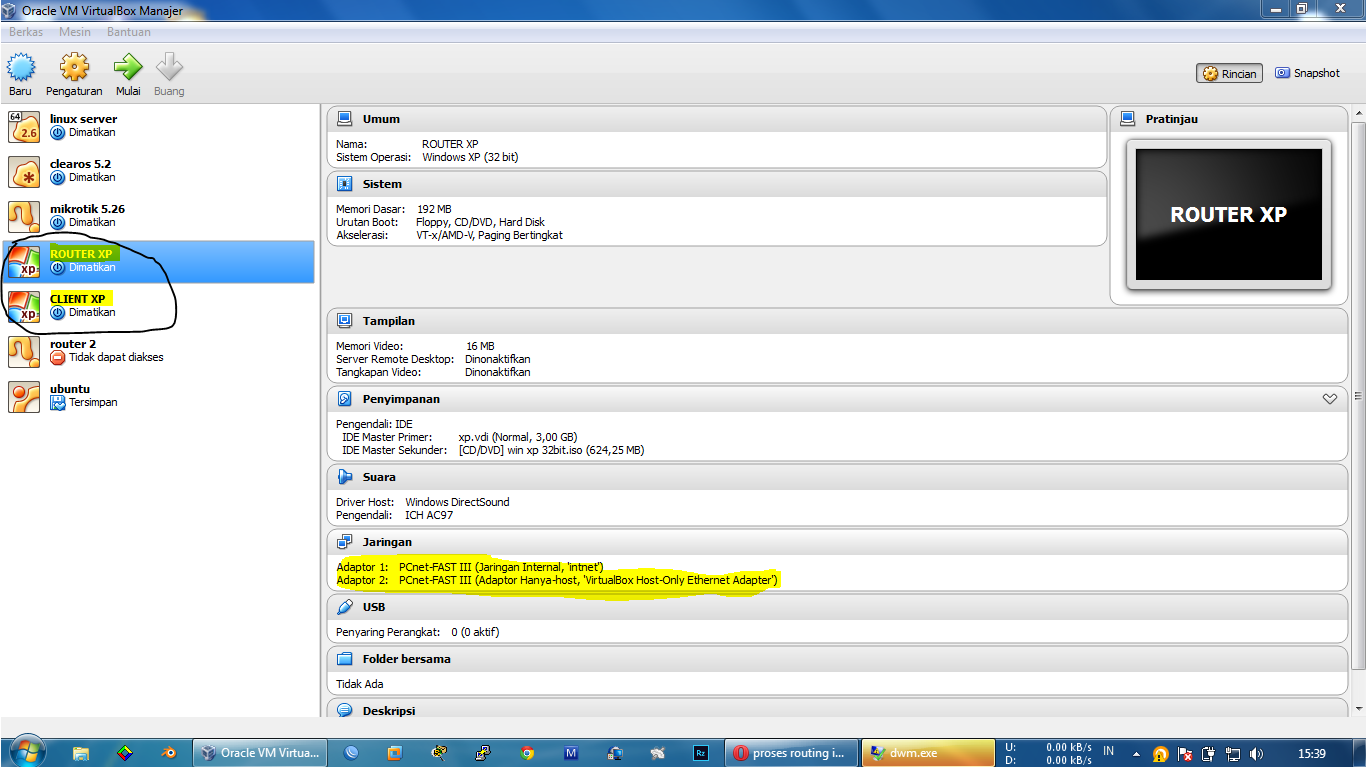This screenshot has height=767, width=1366.
Task: Open Pengaturan settings gear icon
Action: click(x=74, y=67)
